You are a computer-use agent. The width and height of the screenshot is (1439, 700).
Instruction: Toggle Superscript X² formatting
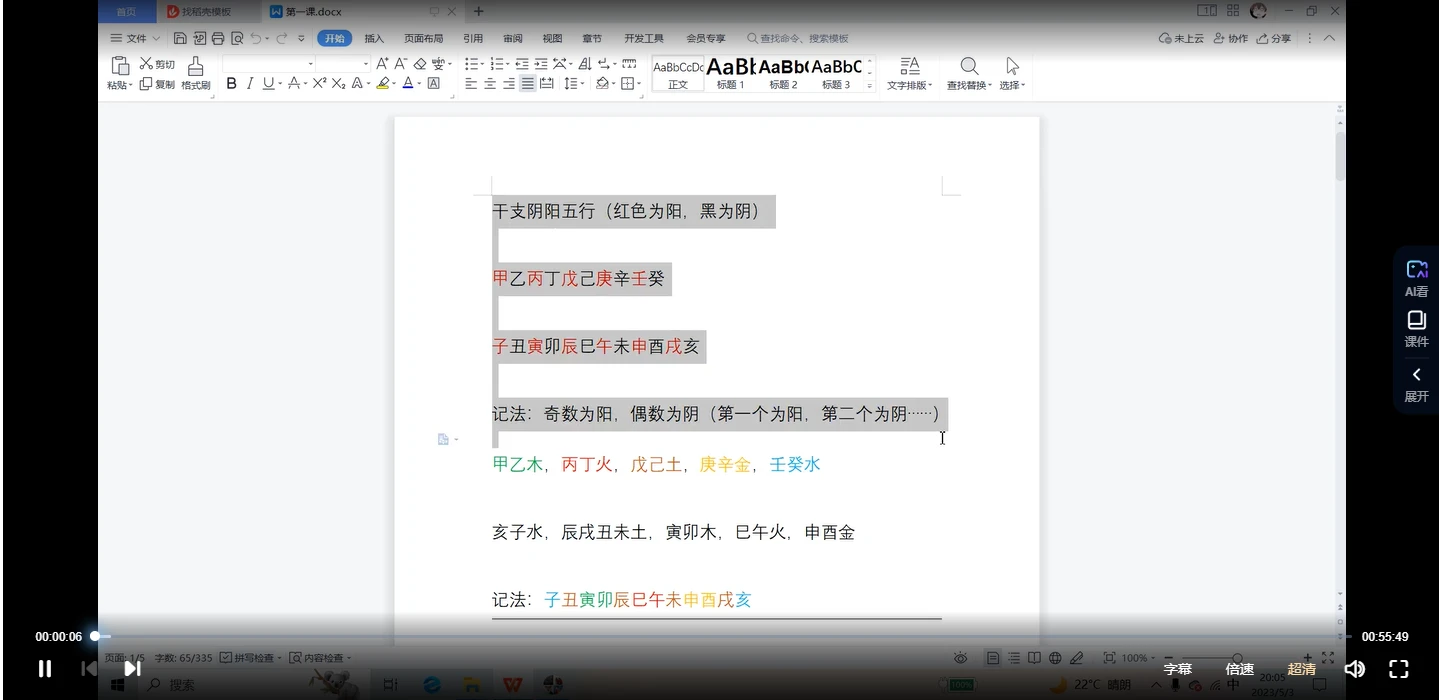coord(319,84)
